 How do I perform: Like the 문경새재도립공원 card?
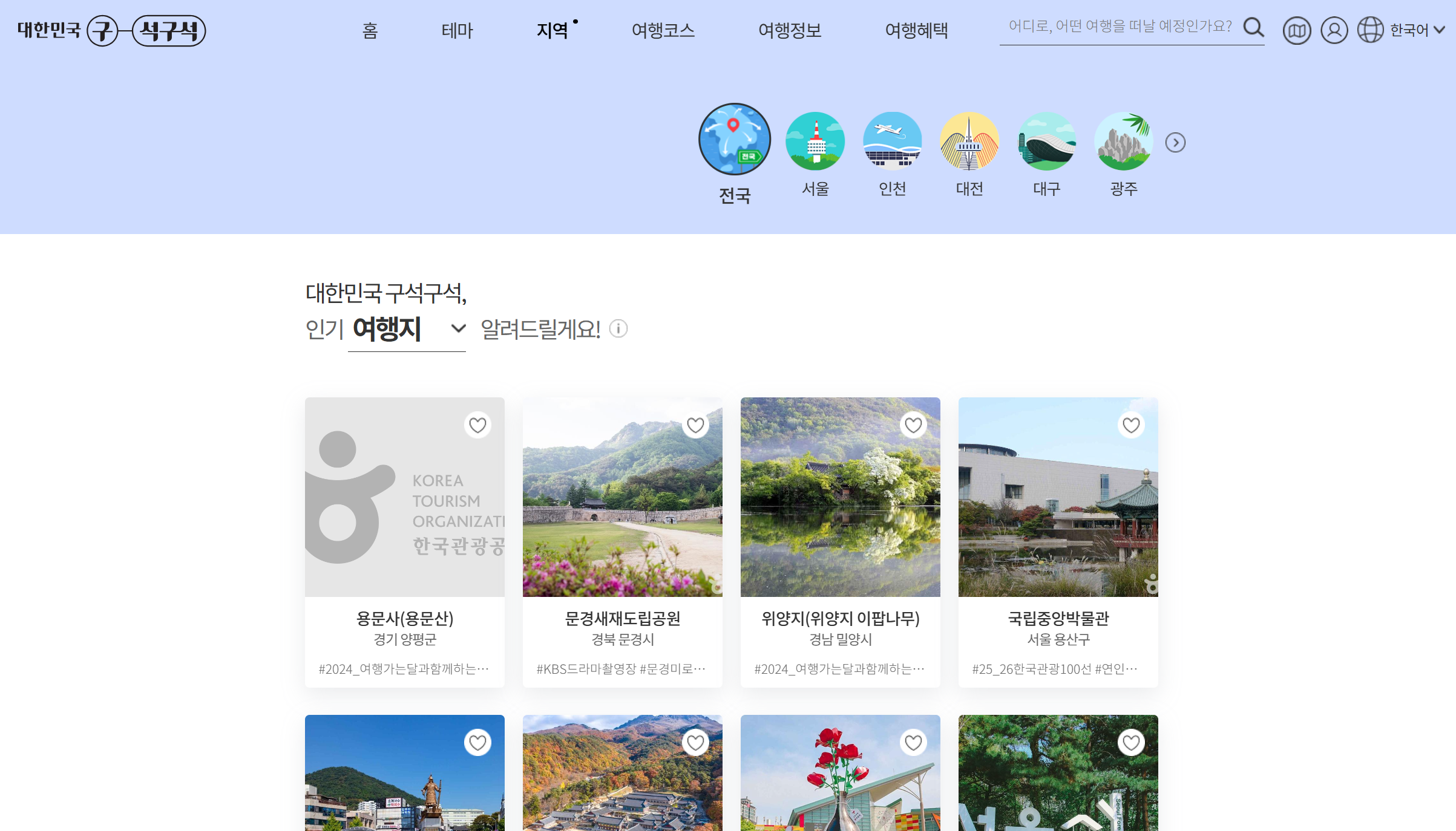click(x=695, y=425)
